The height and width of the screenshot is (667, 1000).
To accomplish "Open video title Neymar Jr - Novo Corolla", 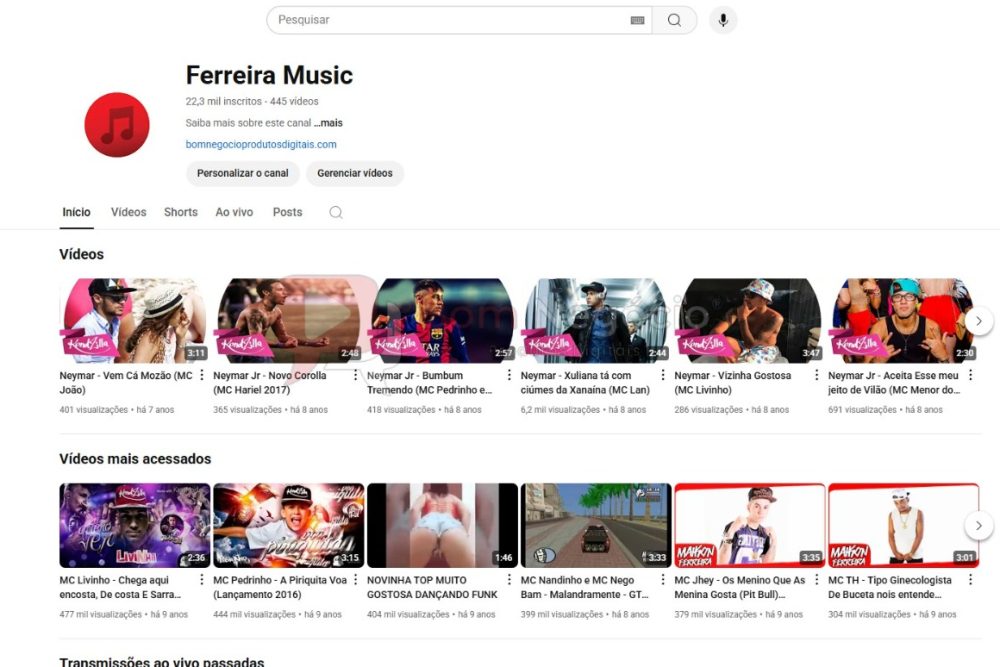I will click(270, 383).
